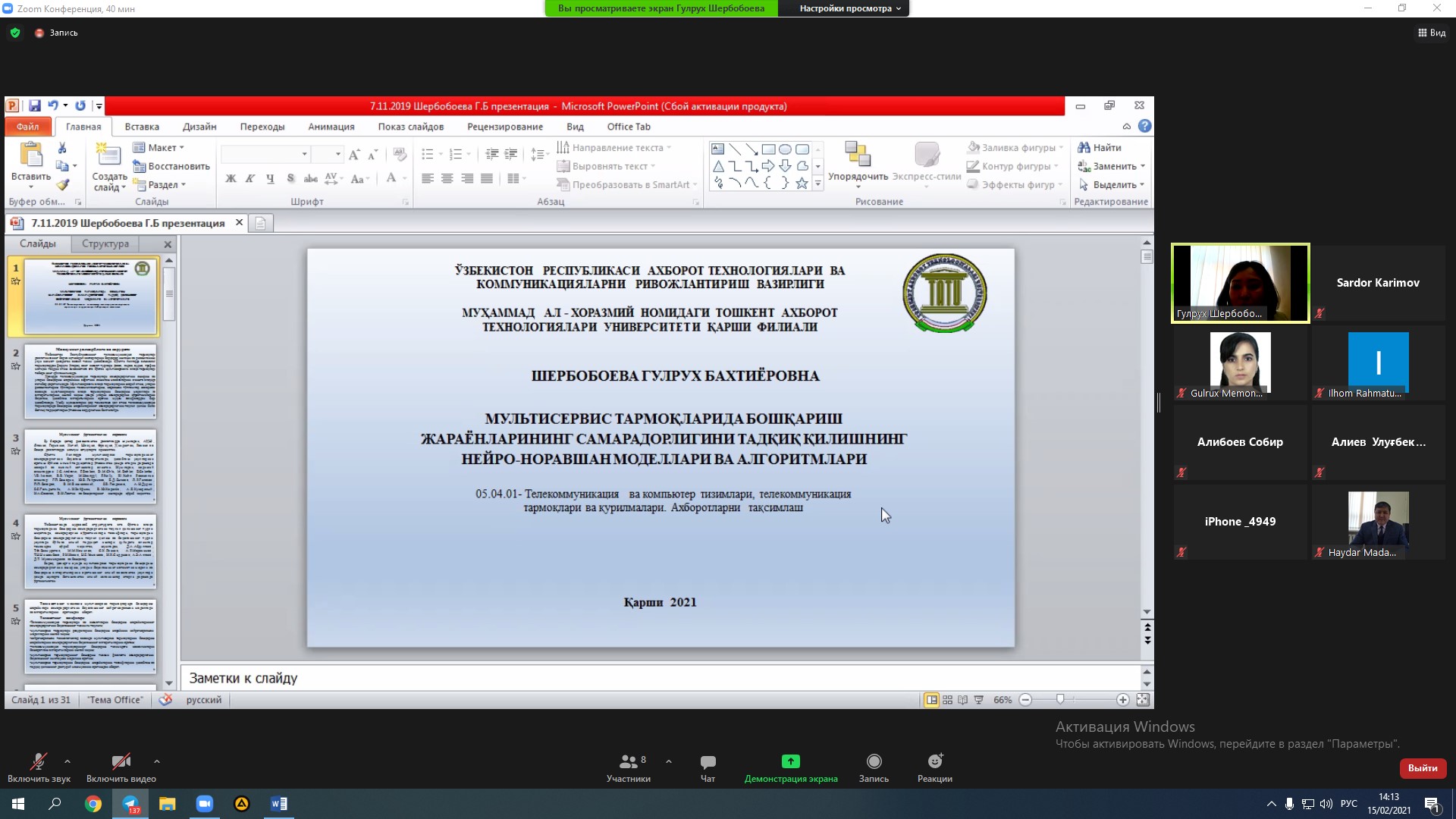Open File Explorer from the taskbar

point(167,804)
